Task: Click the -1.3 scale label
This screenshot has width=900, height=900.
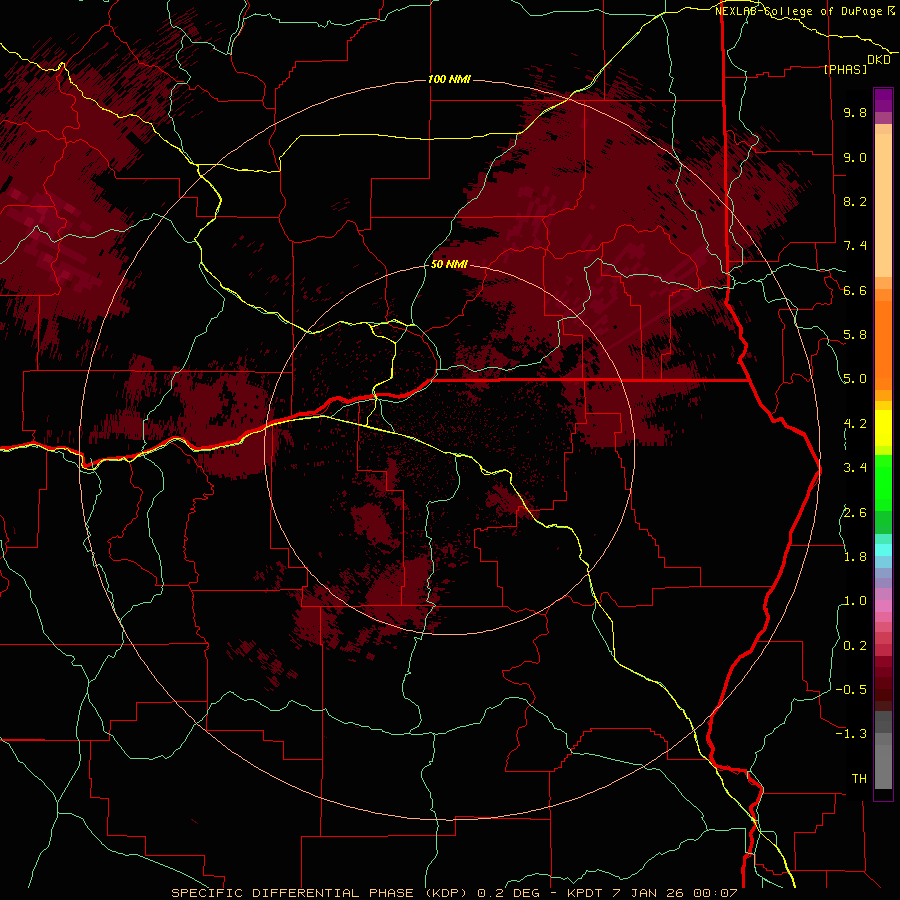Action: point(851,734)
